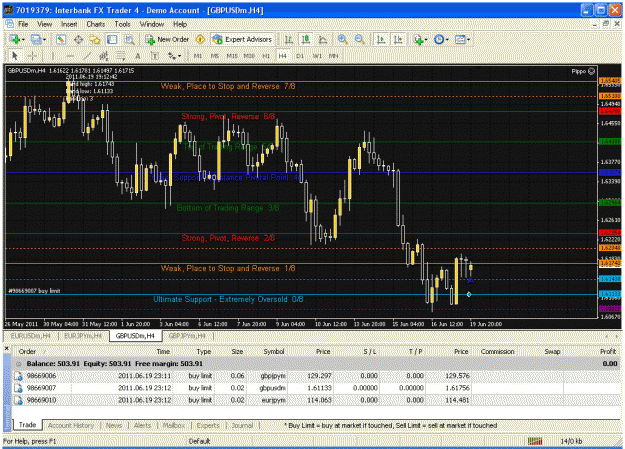
Task: Toggle the Terminal window toolbar icon
Action: click(x=112, y=39)
